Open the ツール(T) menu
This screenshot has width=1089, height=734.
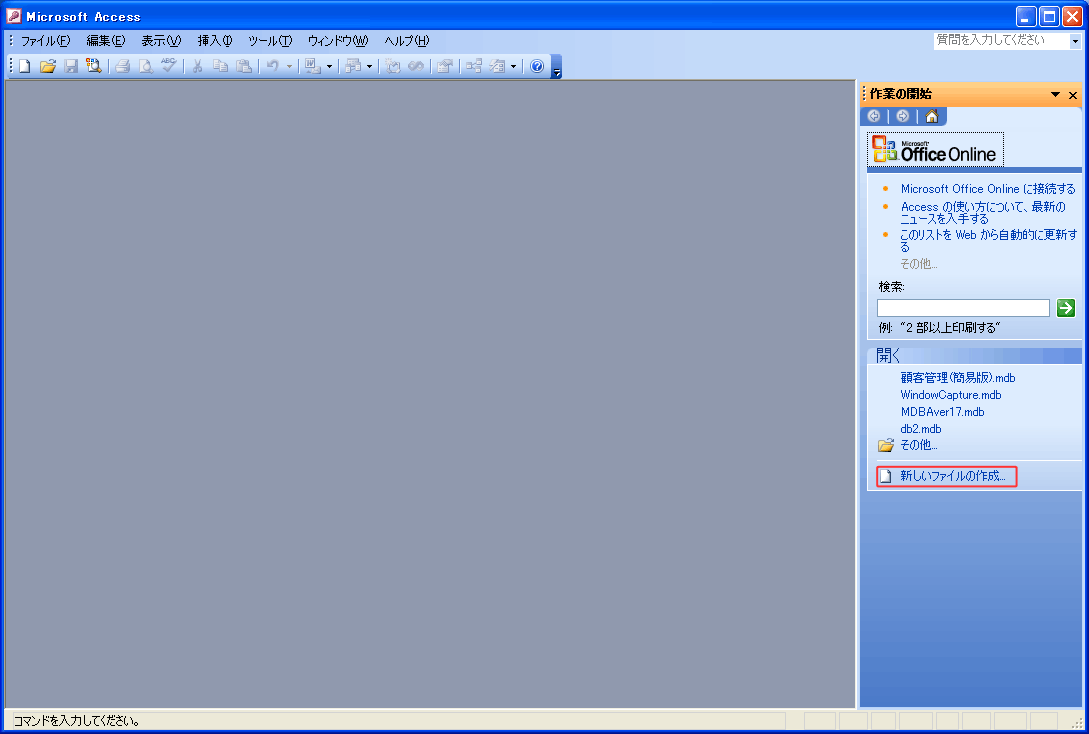coord(270,41)
